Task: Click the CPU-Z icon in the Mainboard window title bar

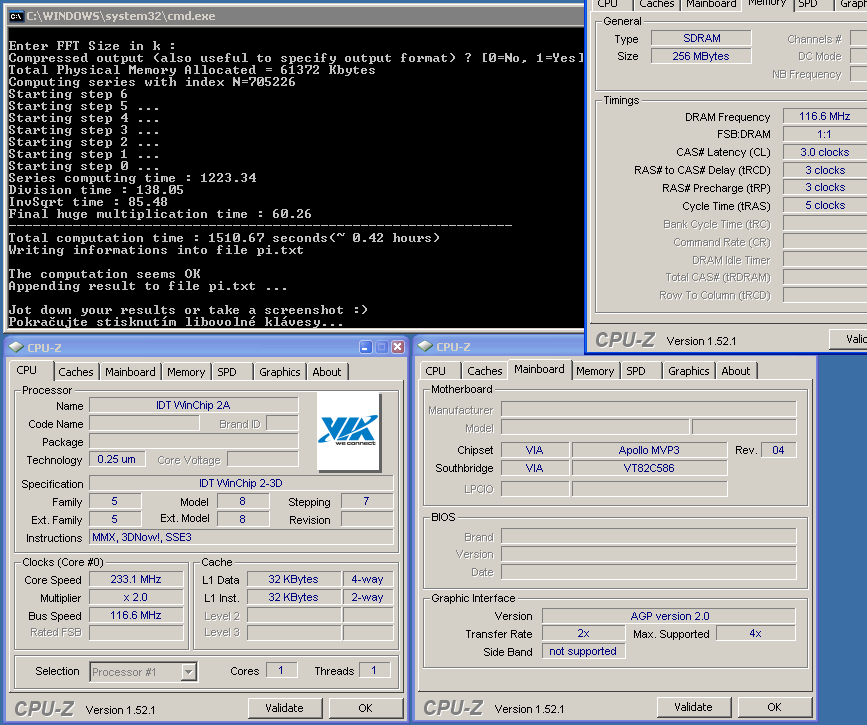Action: click(x=424, y=347)
